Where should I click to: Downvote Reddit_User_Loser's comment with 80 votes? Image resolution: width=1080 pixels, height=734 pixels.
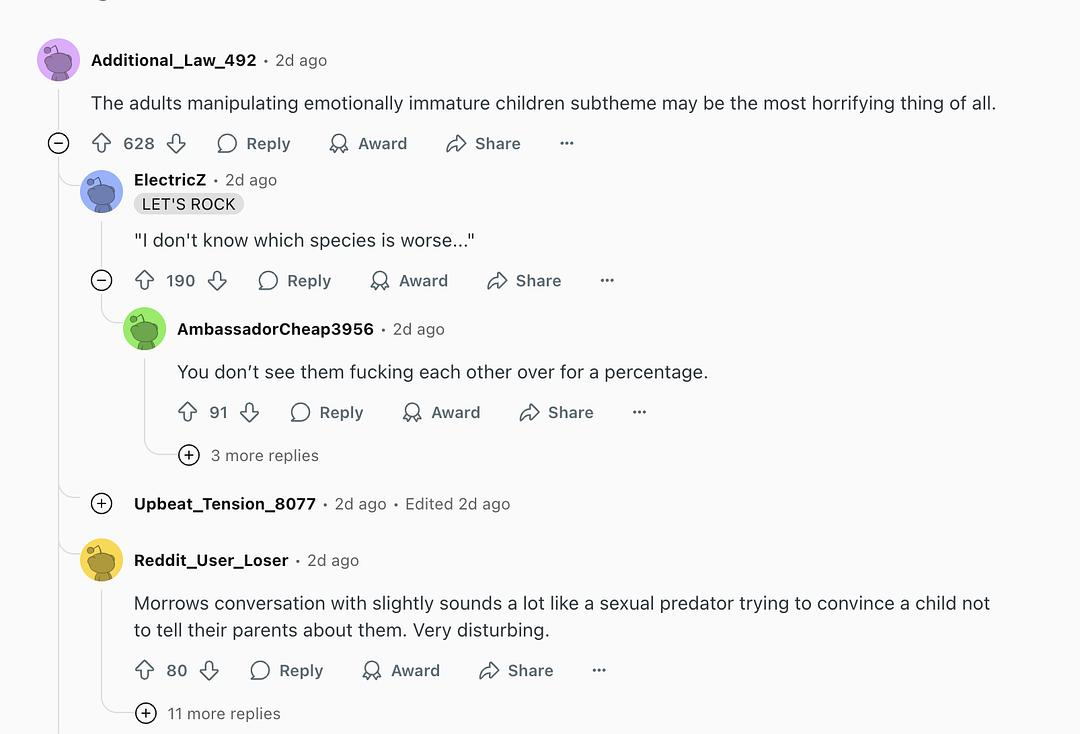pyautogui.click(x=209, y=670)
